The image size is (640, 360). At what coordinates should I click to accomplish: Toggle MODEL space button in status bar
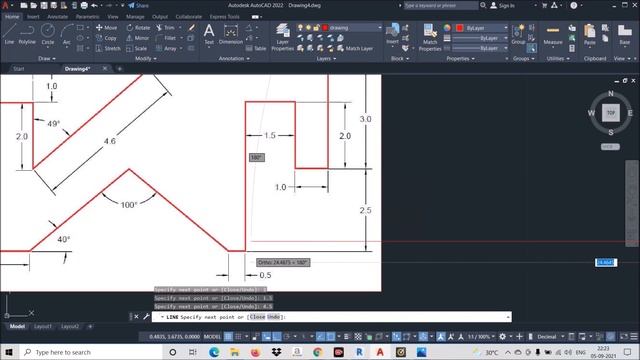pyautogui.click(x=212, y=336)
